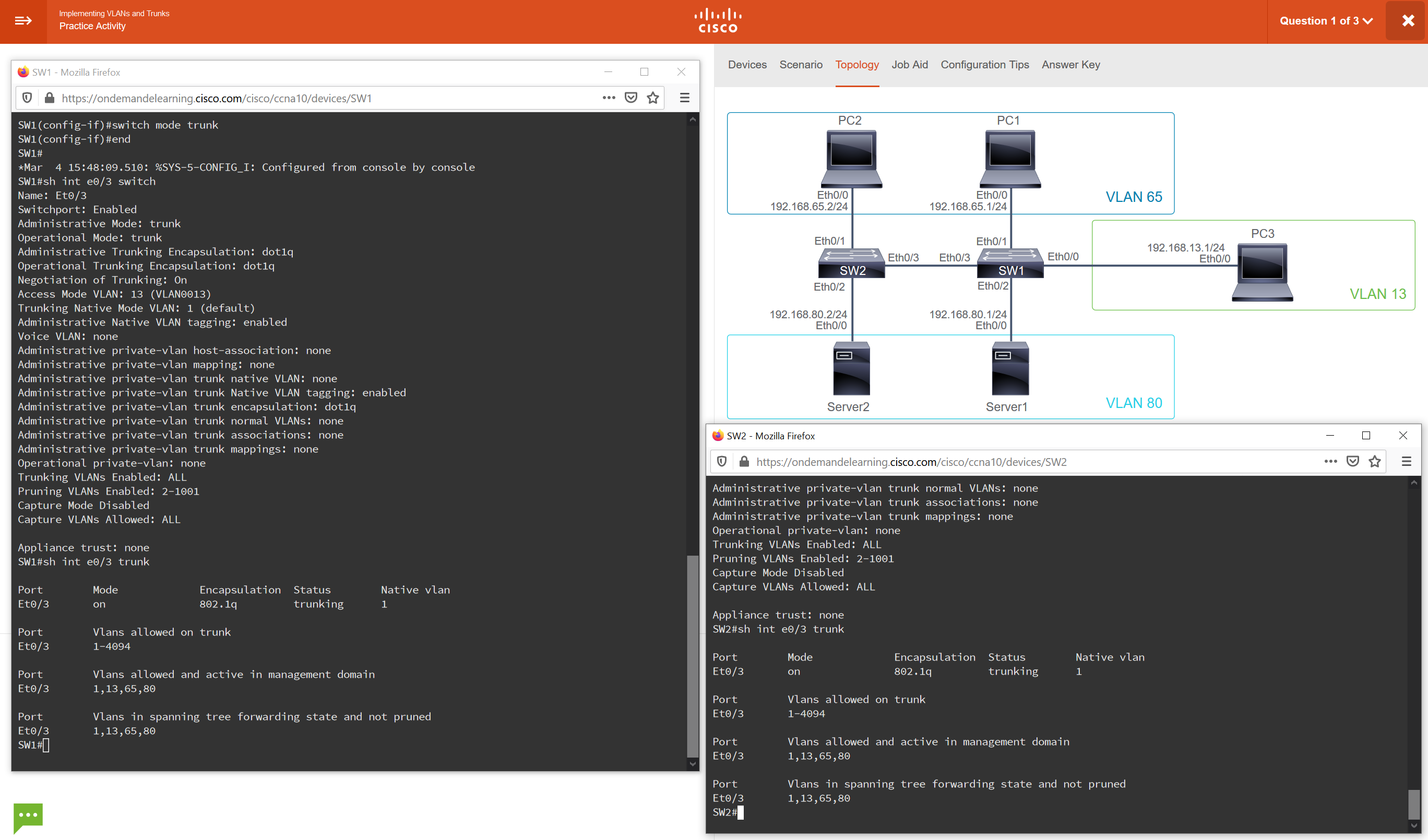Screen dimensions: 1428x840
Task: Maximize the SW1 Firefox window
Action: (644, 72)
